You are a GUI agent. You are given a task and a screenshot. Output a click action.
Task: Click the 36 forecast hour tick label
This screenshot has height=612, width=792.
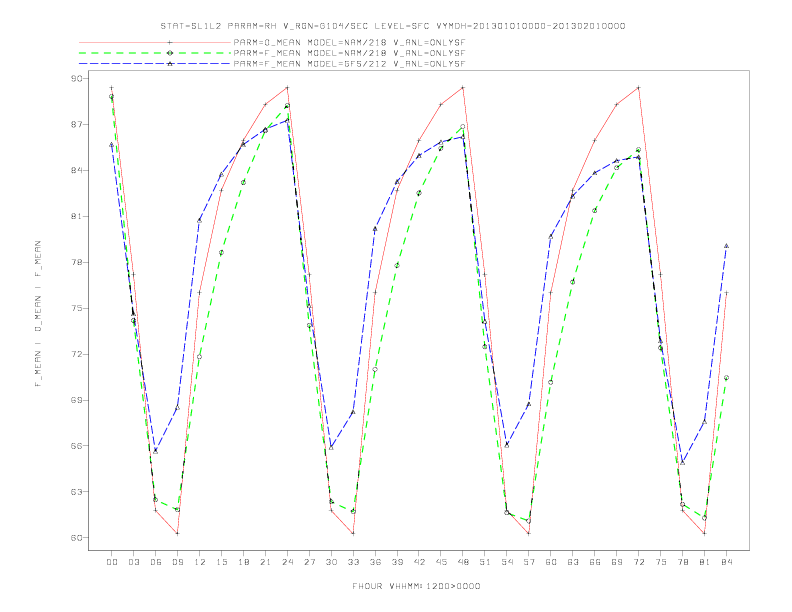pos(375,562)
